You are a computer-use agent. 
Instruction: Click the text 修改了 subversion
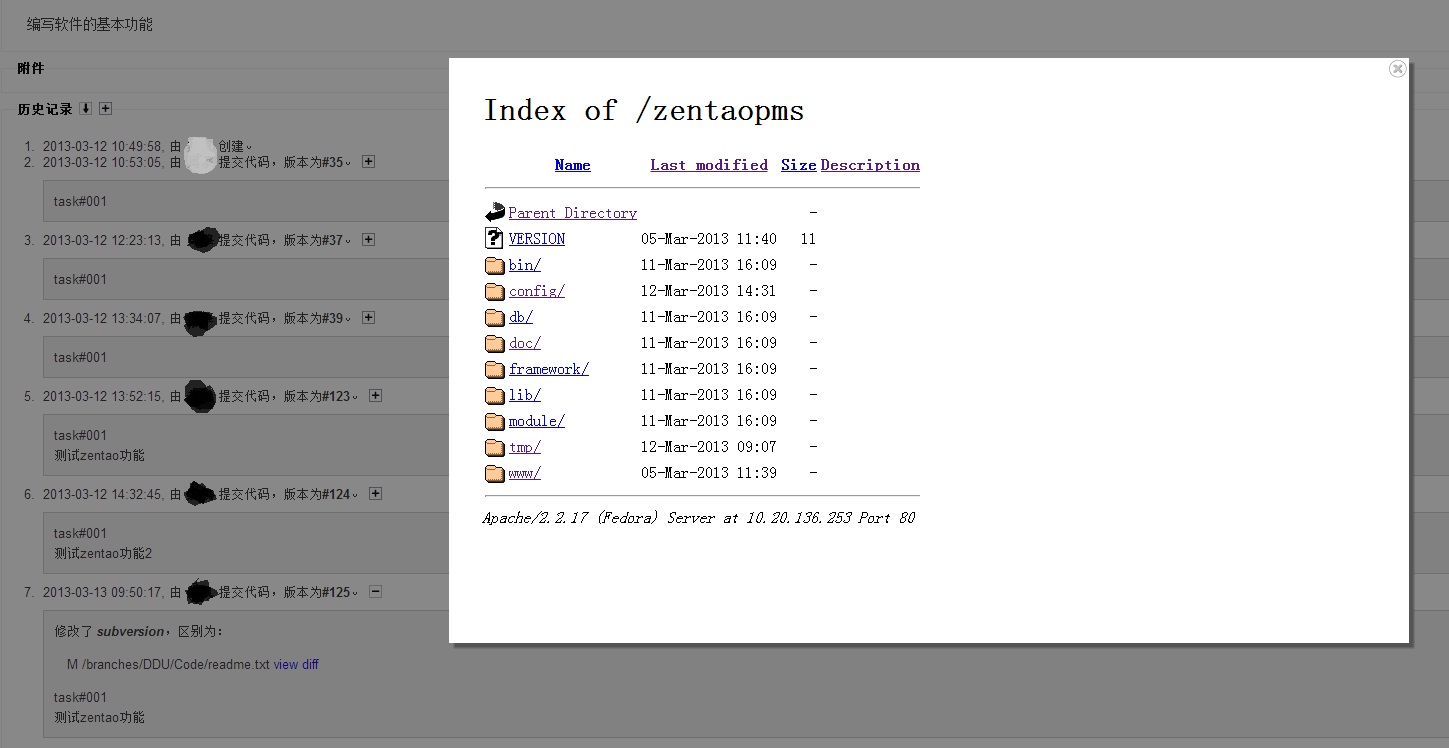pyautogui.click(x=108, y=631)
